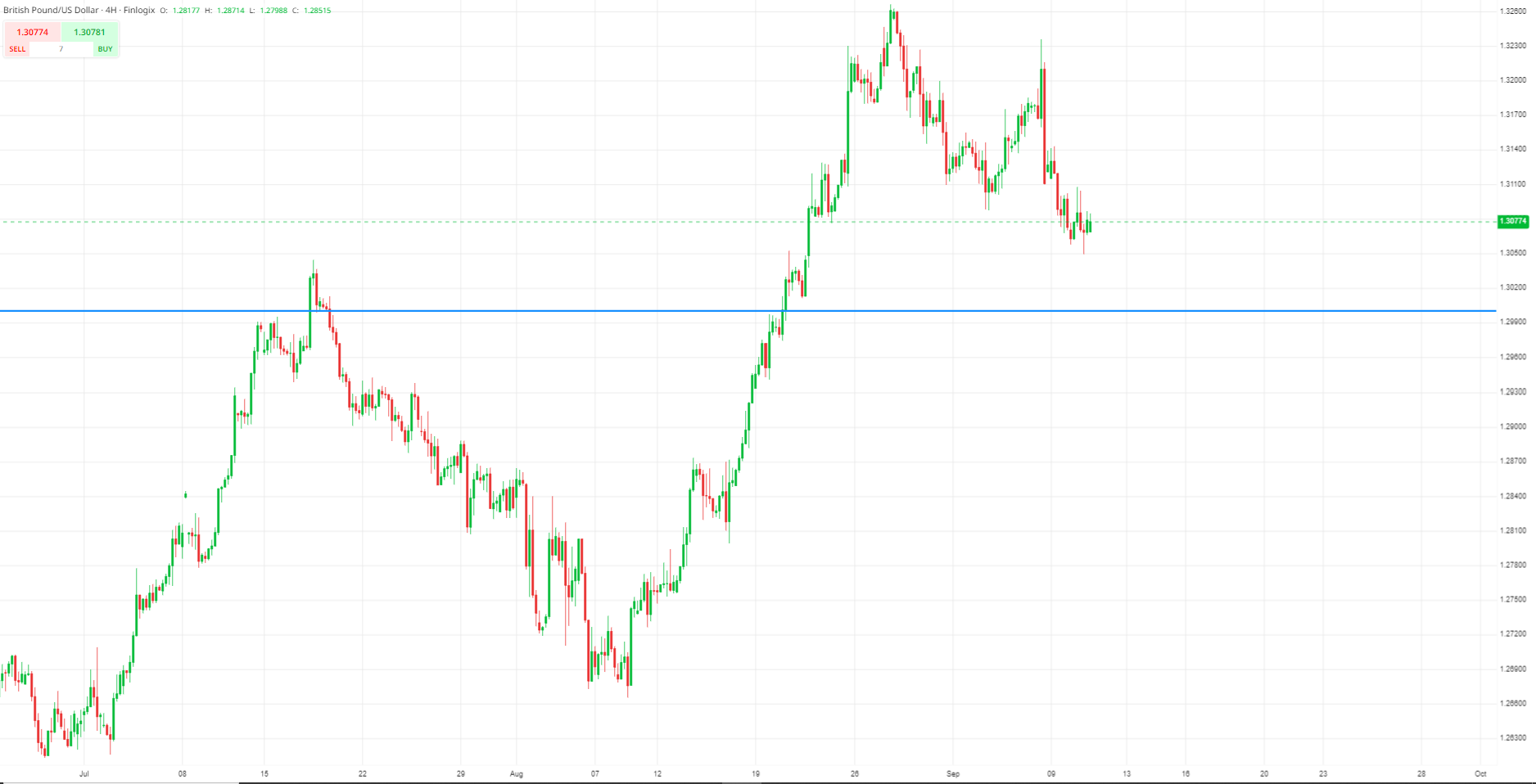The height and width of the screenshot is (784, 1536).
Task: Click the 1.32600 label on the price axis
Action: (x=1512, y=11)
